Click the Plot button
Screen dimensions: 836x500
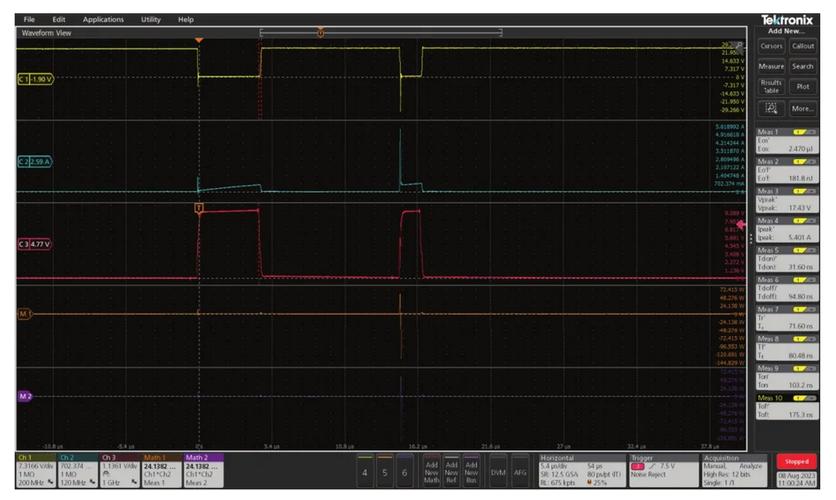802,86
